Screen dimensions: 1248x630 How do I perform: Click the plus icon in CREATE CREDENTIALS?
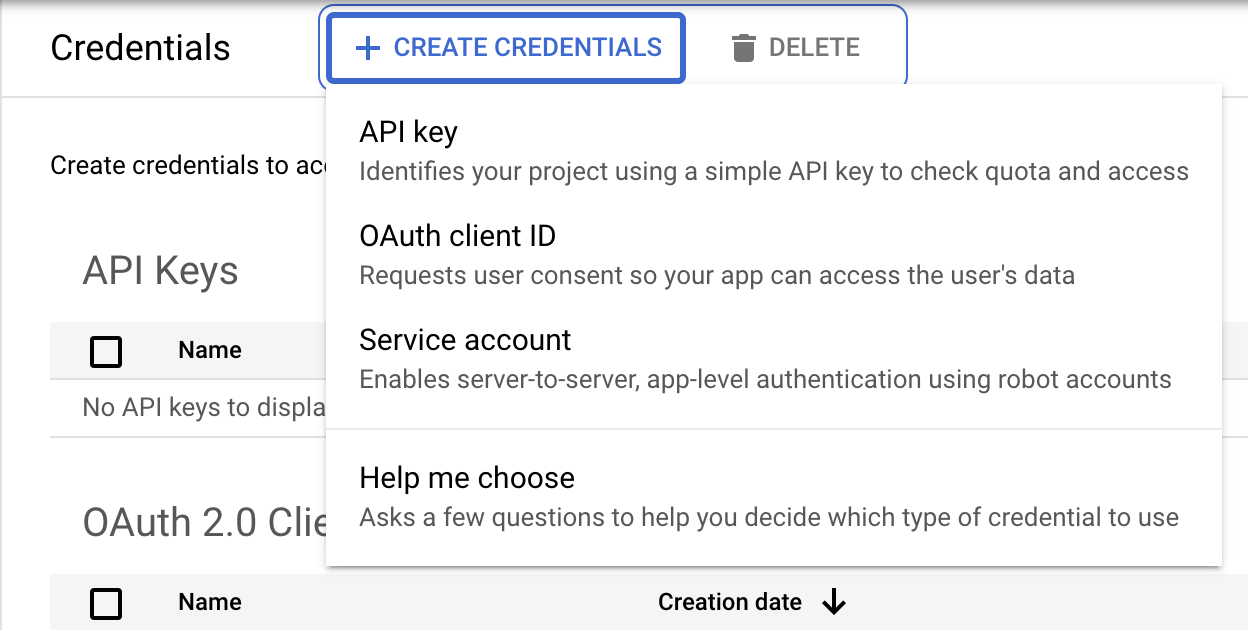pos(369,47)
